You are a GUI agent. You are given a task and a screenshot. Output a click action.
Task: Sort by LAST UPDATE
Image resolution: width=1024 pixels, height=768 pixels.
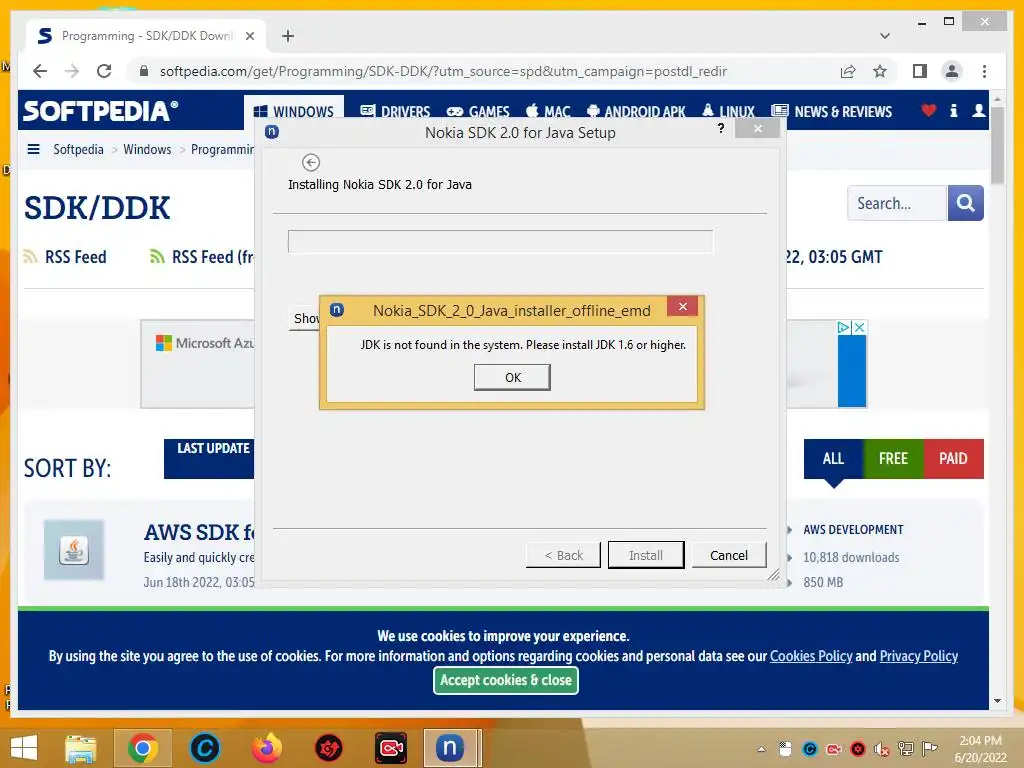(x=209, y=458)
